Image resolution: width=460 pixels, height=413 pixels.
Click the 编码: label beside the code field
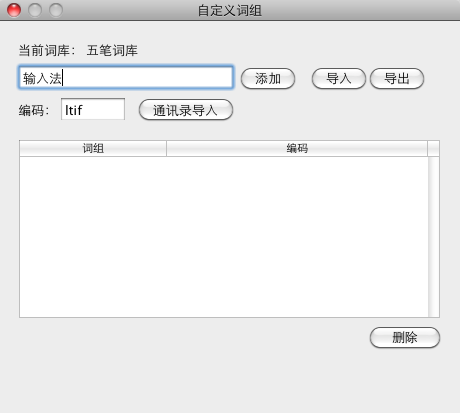click(x=34, y=110)
